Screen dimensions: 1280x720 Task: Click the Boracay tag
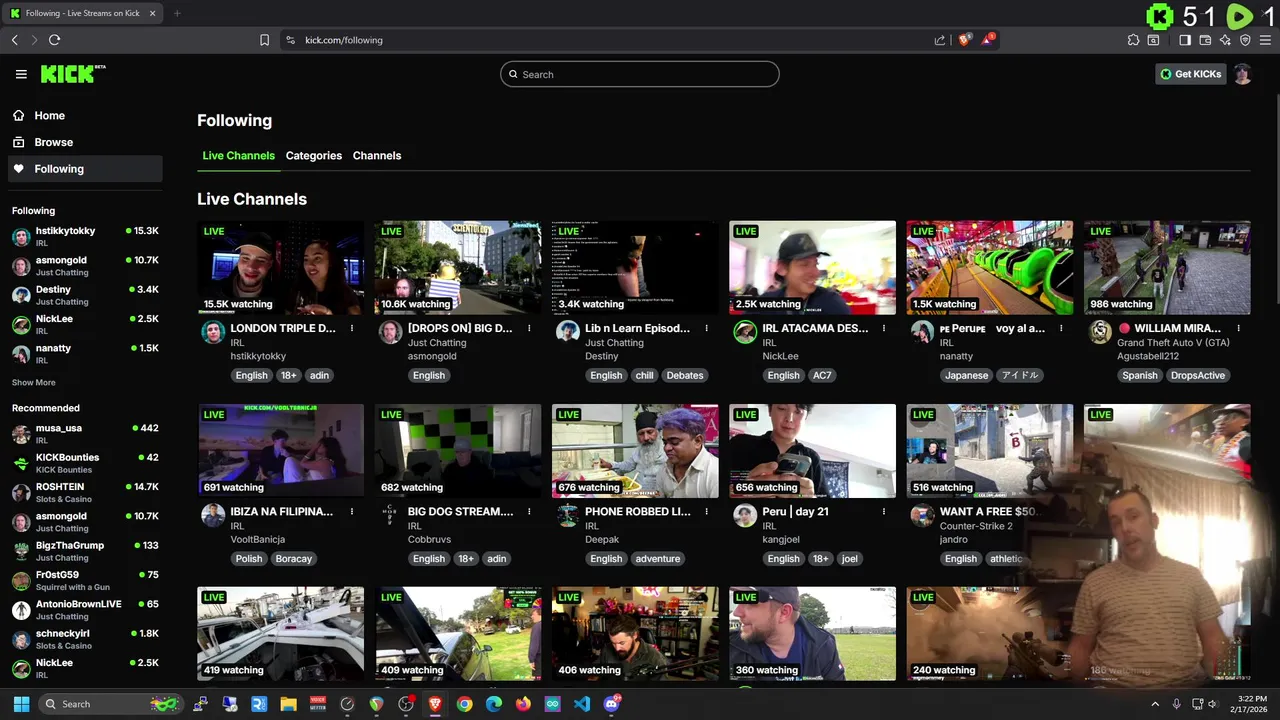coord(294,559)
